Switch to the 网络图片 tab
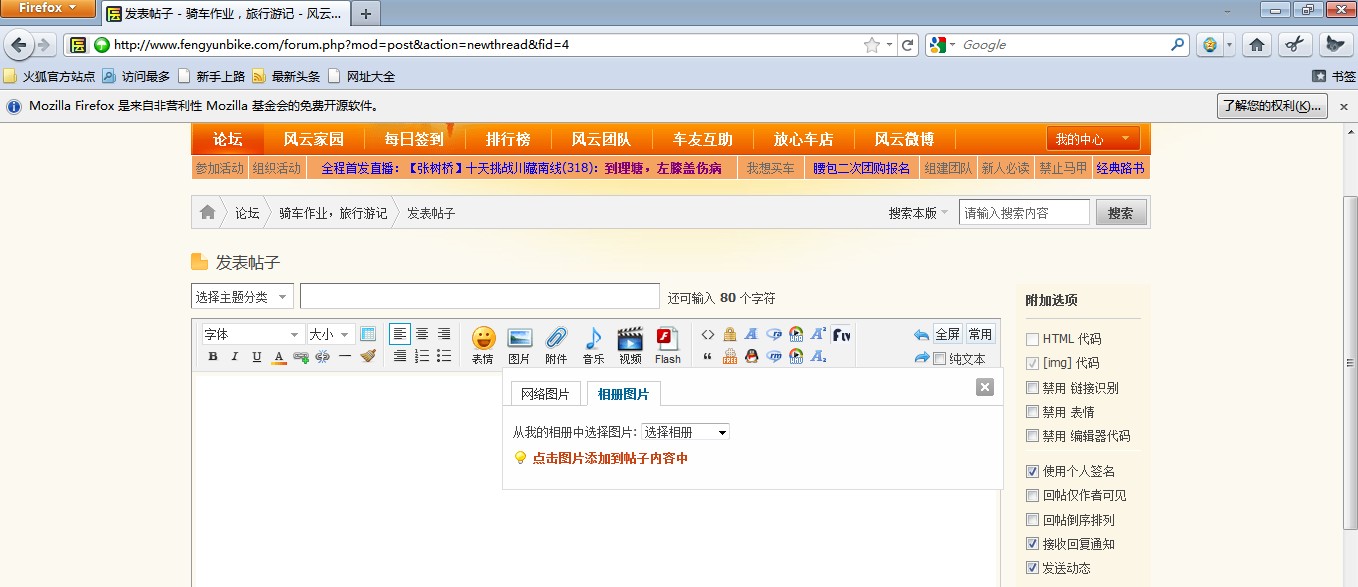 click(544, 393)
